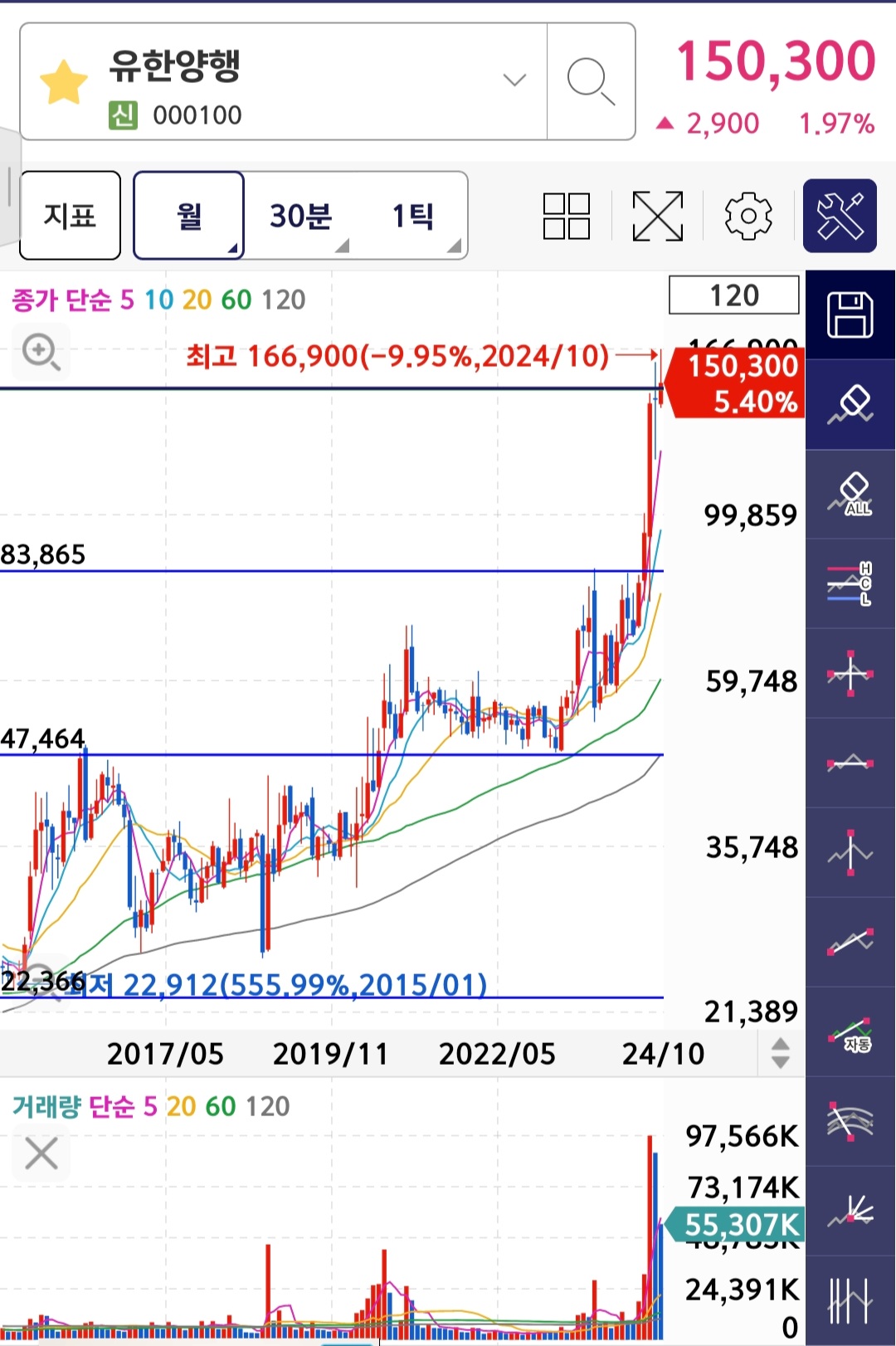
Task: Tap the 2017/05 date axis label
Action: pyautogui.click(x=165, y=1054)
